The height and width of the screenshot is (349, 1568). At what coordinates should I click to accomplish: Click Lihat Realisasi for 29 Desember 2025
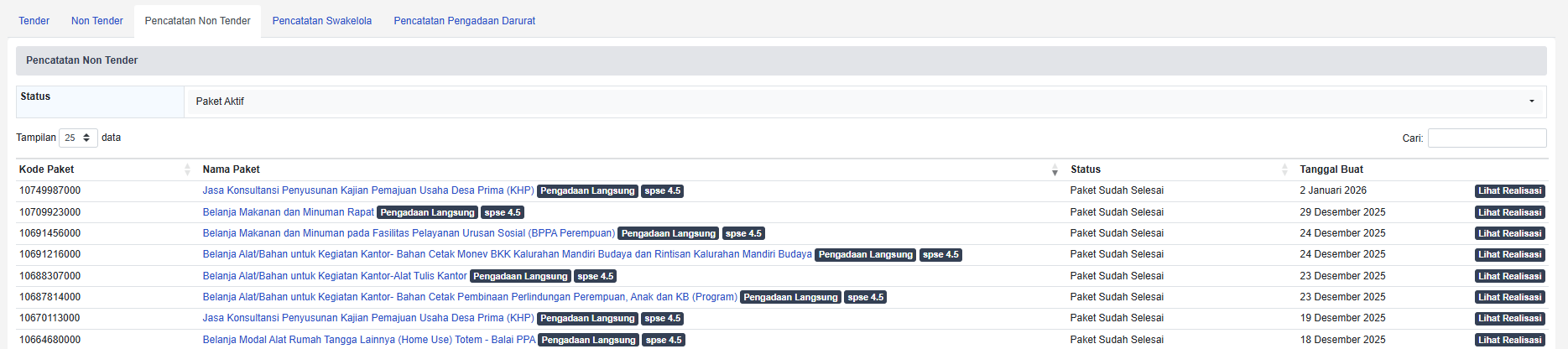[x=1509, y=212]
